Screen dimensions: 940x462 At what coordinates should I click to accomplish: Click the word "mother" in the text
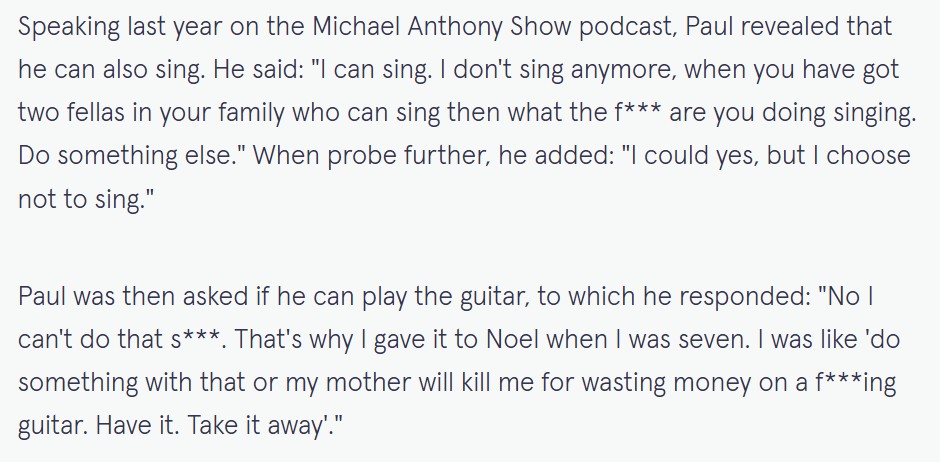pyautogui.click(x=367, y=382)
